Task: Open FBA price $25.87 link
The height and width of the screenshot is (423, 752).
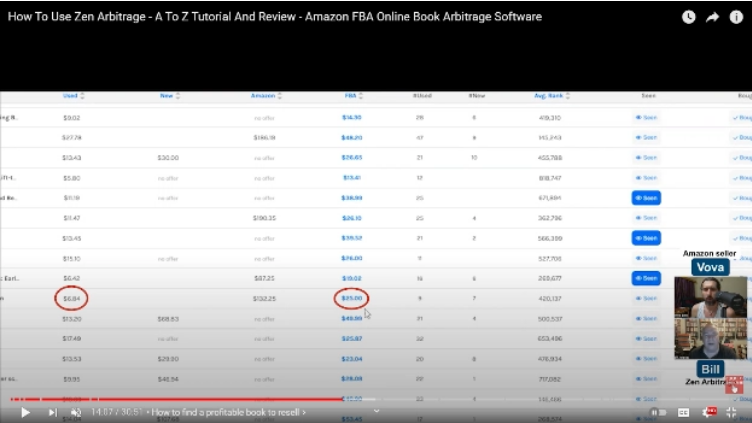Action: [x=352, y=339]
